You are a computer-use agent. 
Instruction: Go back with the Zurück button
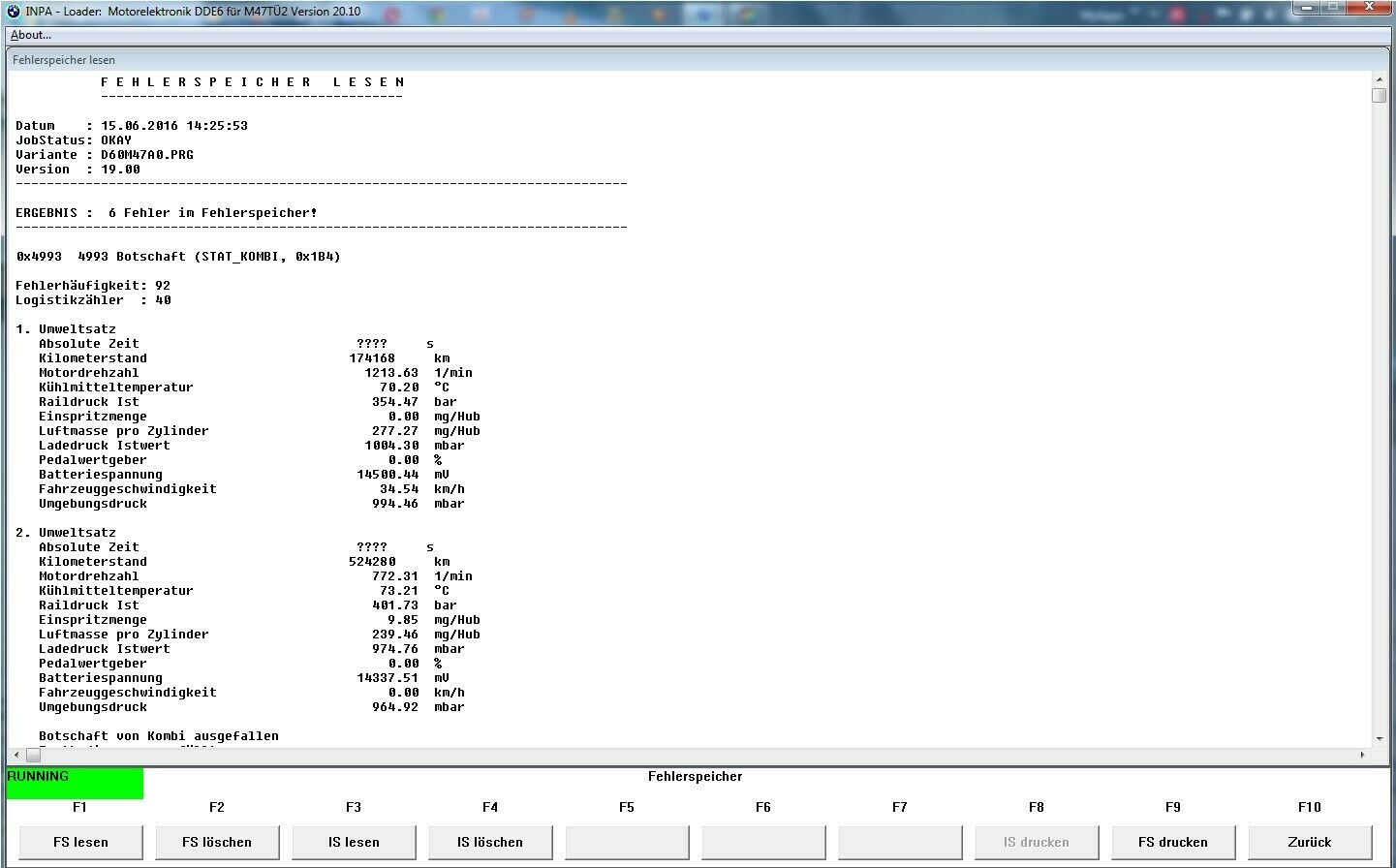pos(1309,842)
